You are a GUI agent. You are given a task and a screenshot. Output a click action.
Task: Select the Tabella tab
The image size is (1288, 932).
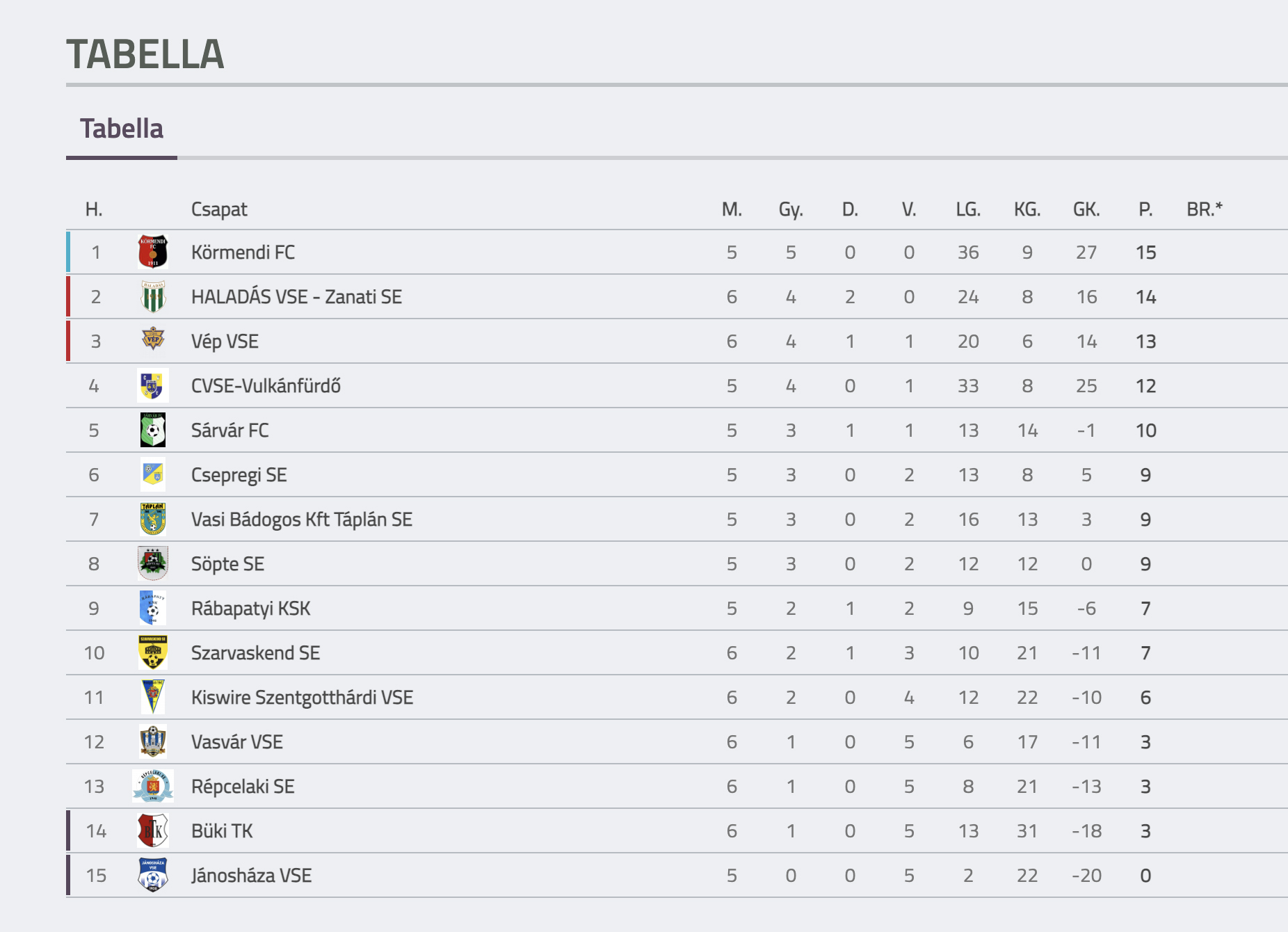point(122,129)
